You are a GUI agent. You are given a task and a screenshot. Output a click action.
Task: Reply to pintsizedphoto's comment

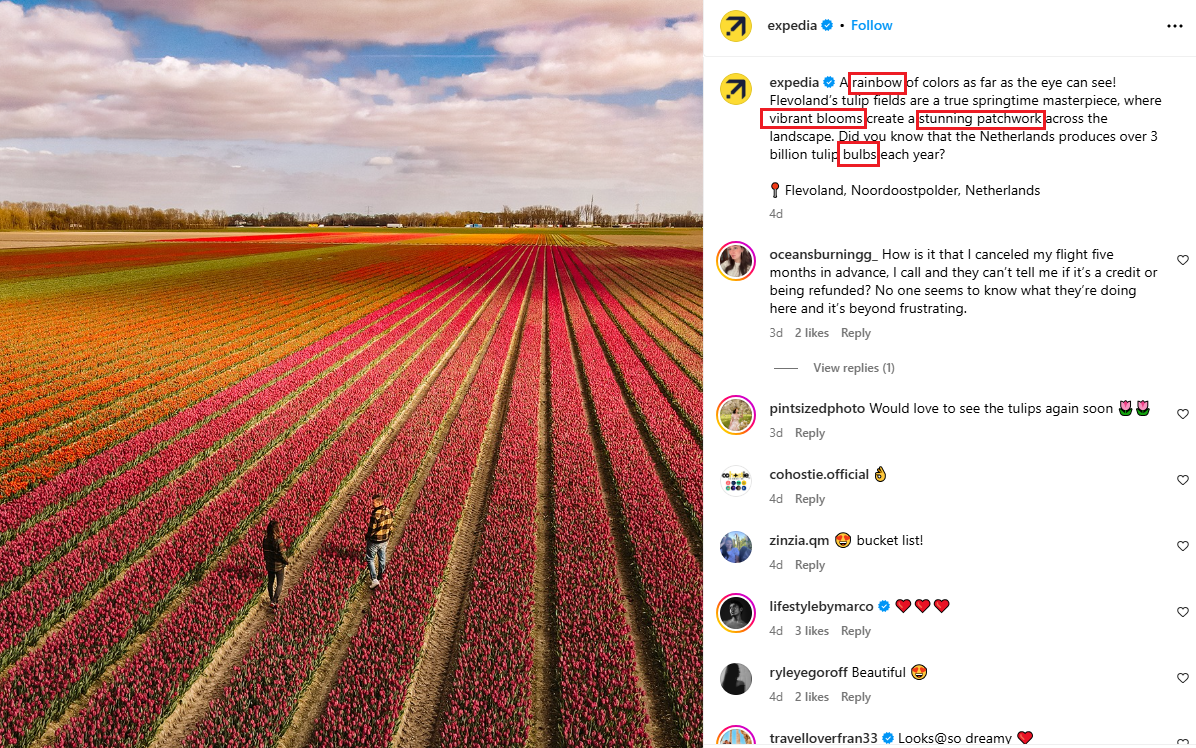[x=810, y=432]
